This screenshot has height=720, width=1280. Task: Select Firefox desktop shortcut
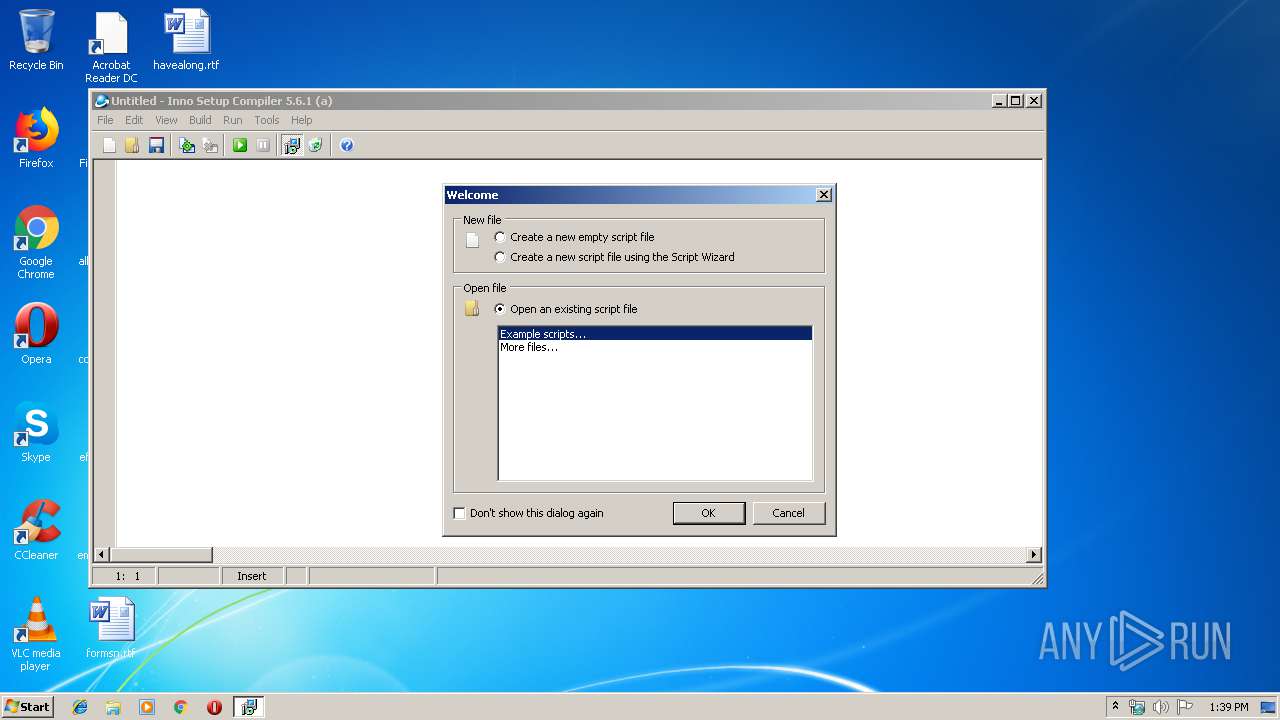tap(36, 138)
